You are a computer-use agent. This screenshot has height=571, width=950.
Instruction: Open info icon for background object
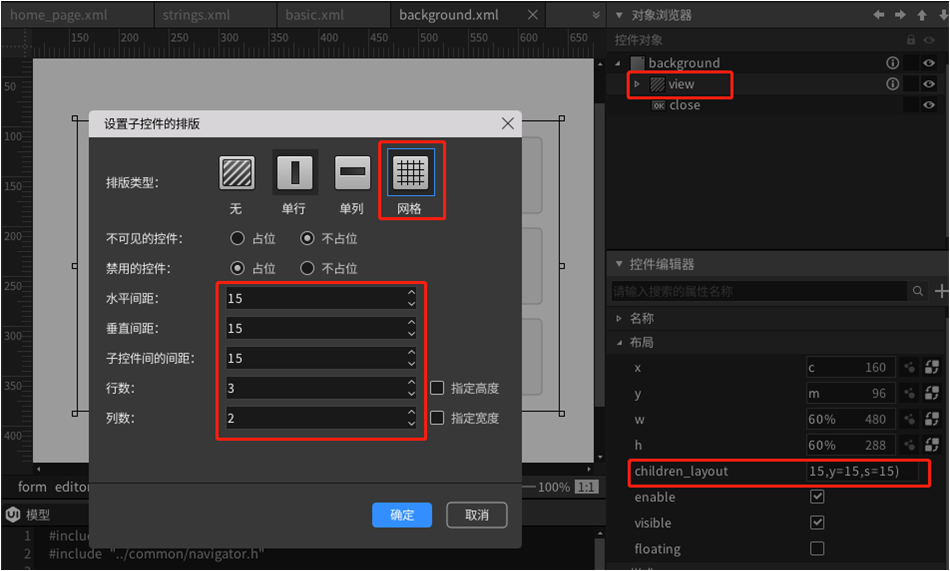pos(892,62)
